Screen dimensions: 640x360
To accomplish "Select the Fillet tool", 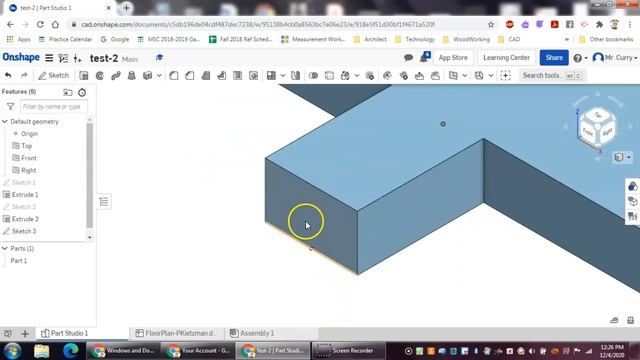I will (x=174, y=76).
